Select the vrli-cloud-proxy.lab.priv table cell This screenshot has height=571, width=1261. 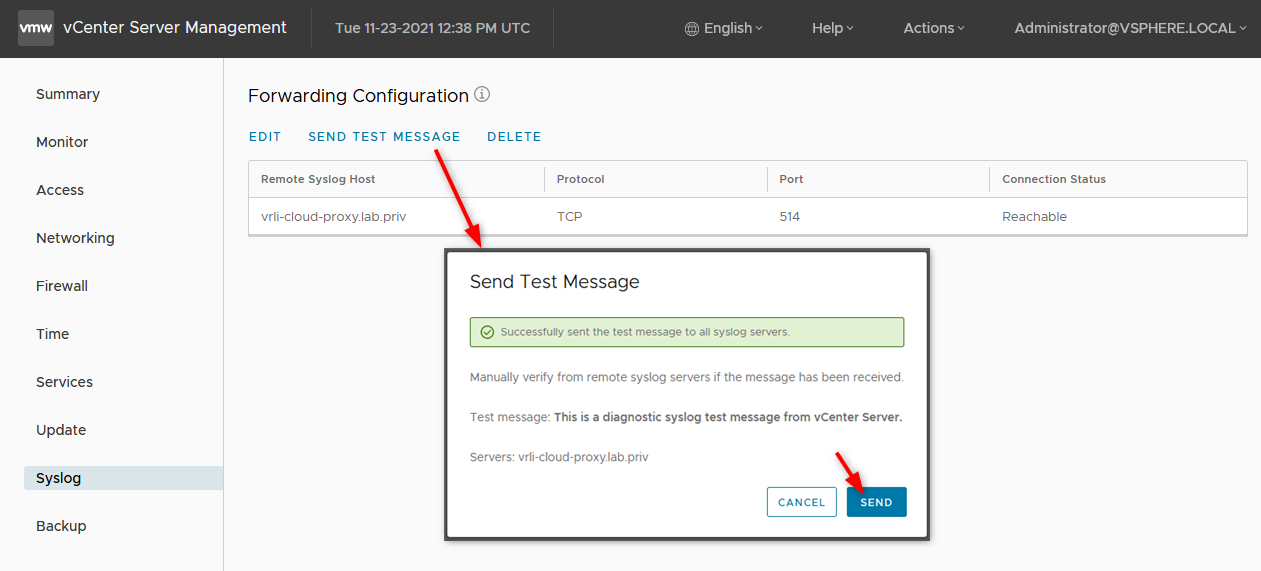333,216
